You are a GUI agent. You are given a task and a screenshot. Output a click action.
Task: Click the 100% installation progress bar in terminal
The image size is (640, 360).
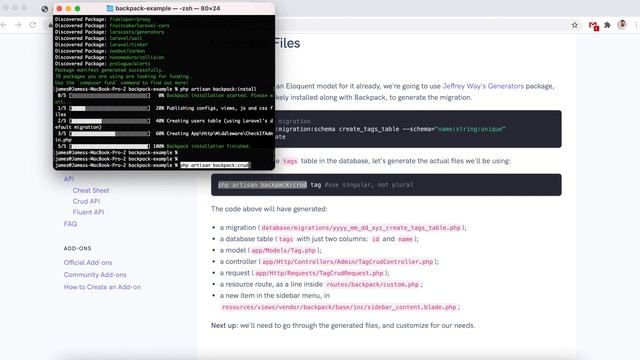pos(110,146)
